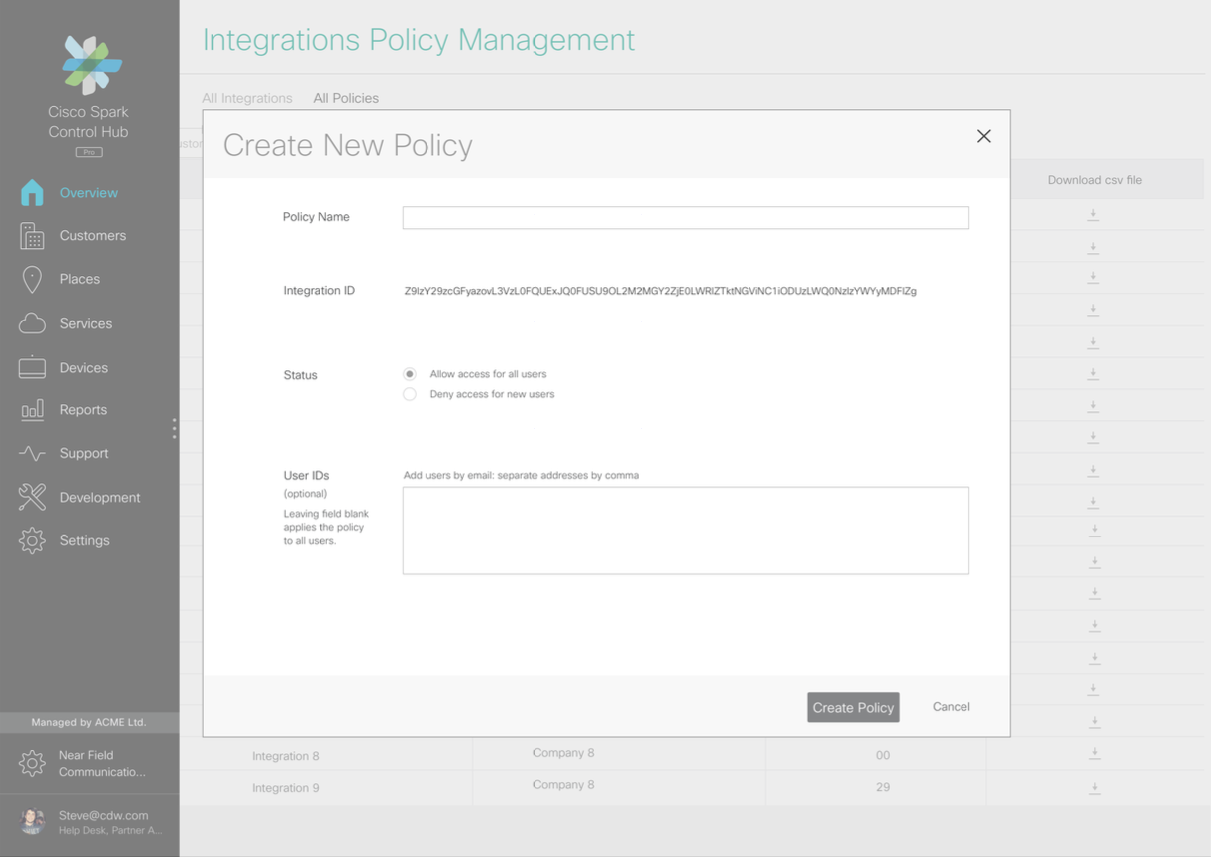Viewport: 1211px width, 857px height.
Task: Switch to All Integrations tab
Action: pyautogui.click(x=247, y=98)
